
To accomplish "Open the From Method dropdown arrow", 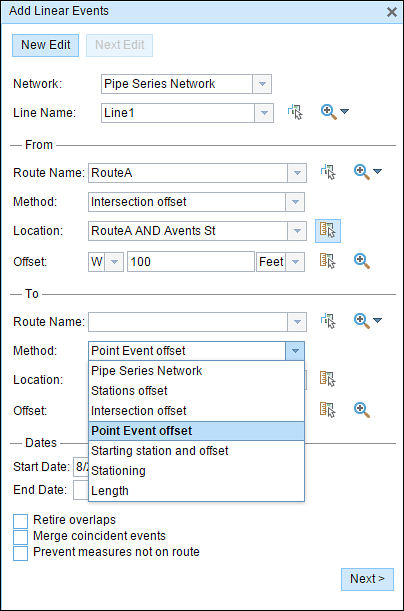I will [x=295, y=202].
